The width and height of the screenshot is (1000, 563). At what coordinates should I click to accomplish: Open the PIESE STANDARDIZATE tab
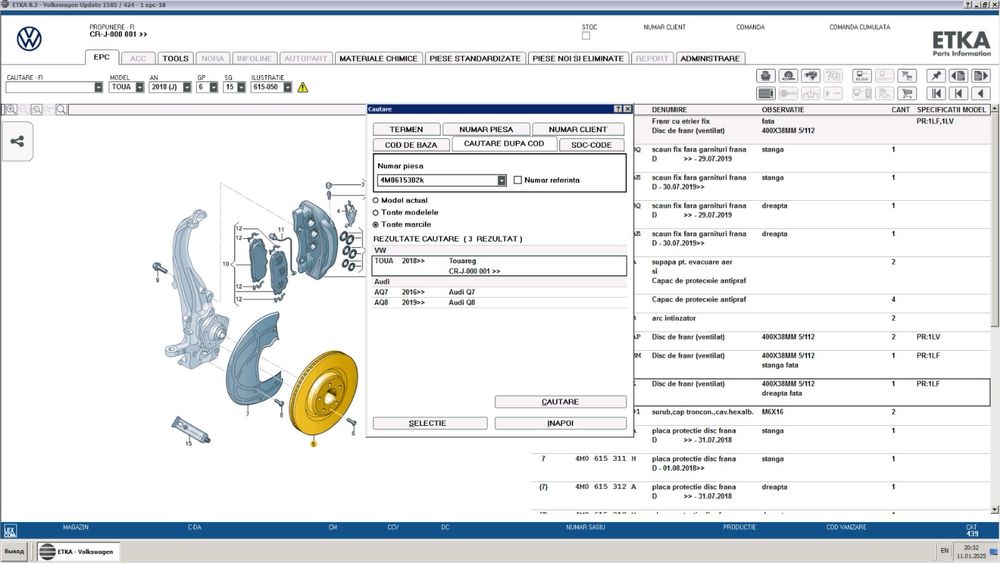(475, 59)
